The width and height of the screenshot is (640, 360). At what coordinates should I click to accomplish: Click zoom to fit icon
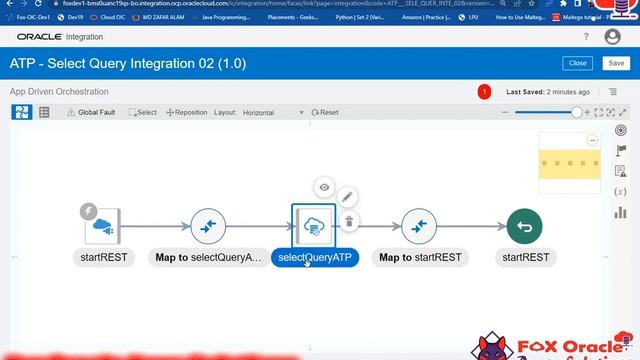click(x=599, y=113)
